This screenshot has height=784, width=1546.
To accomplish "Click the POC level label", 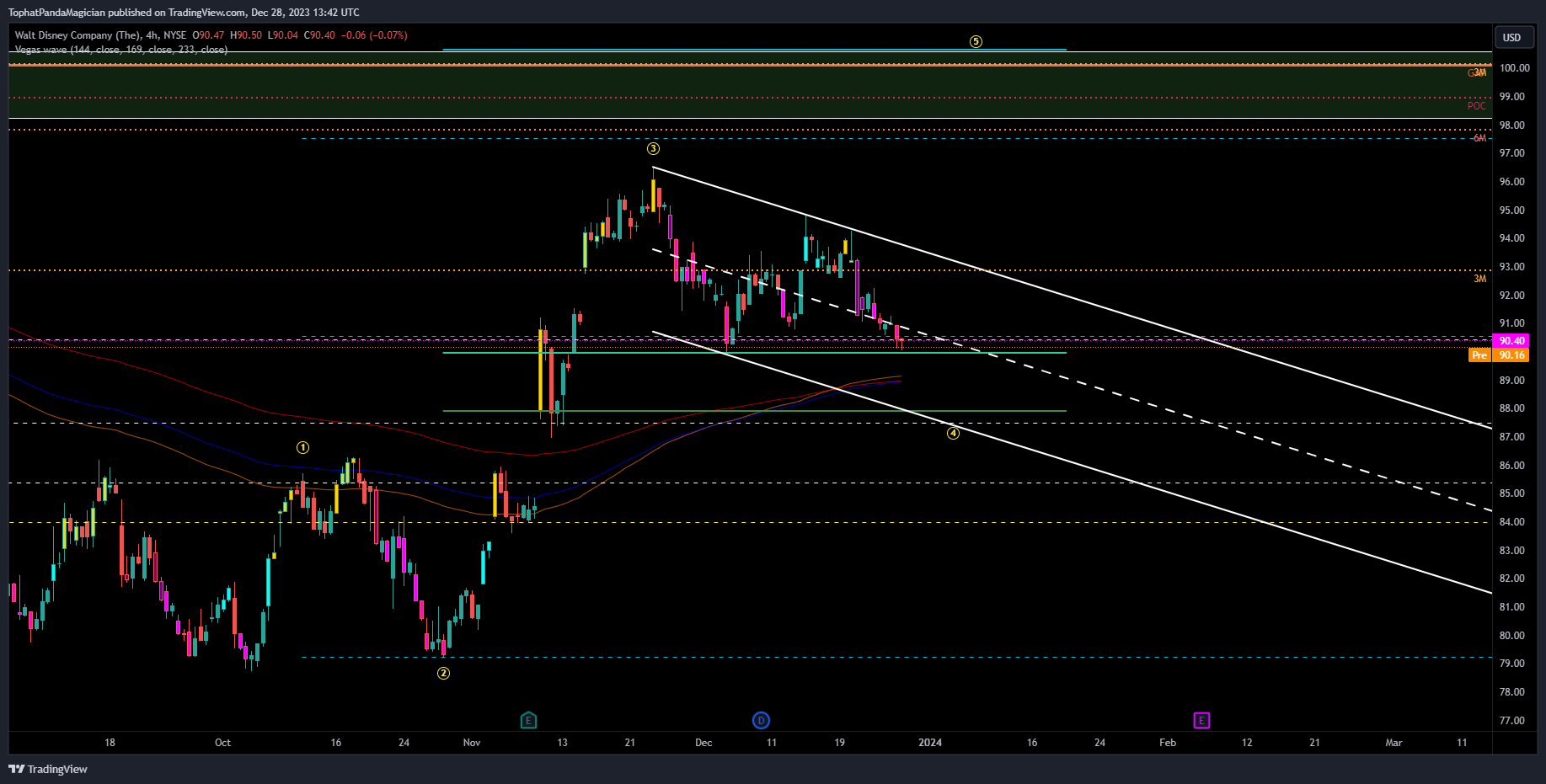I will point(1477,106).
